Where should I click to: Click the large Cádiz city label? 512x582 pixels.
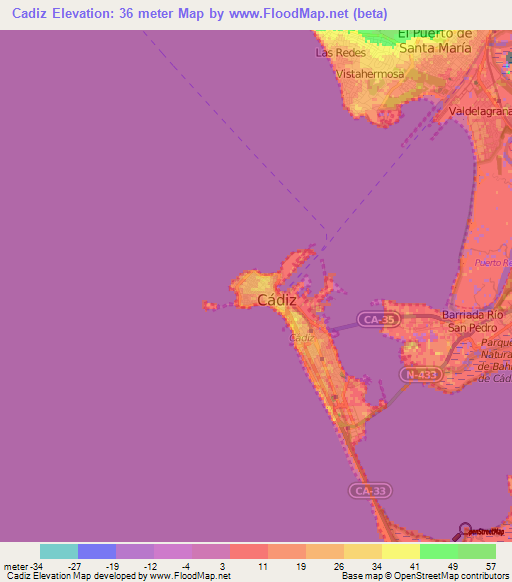point(277,300)
